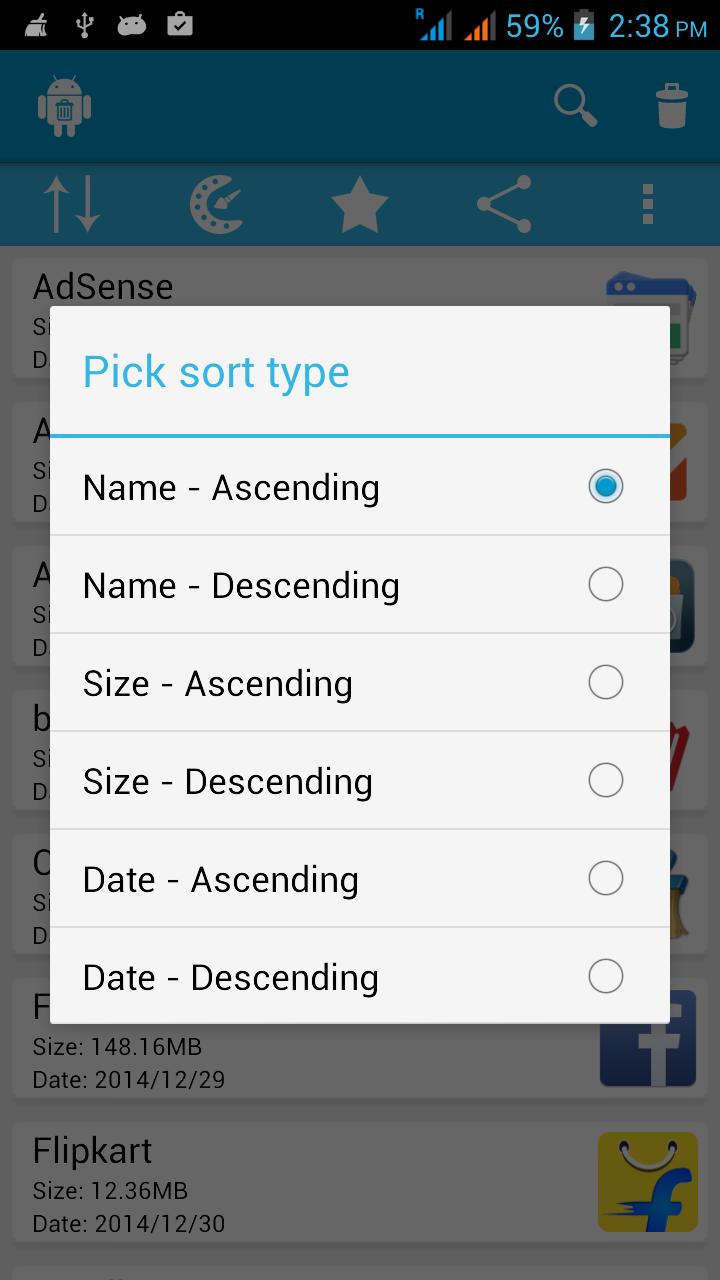Tap the AdSense app name
Viewport: 720px width, 1280px height.
coord(103,287)
